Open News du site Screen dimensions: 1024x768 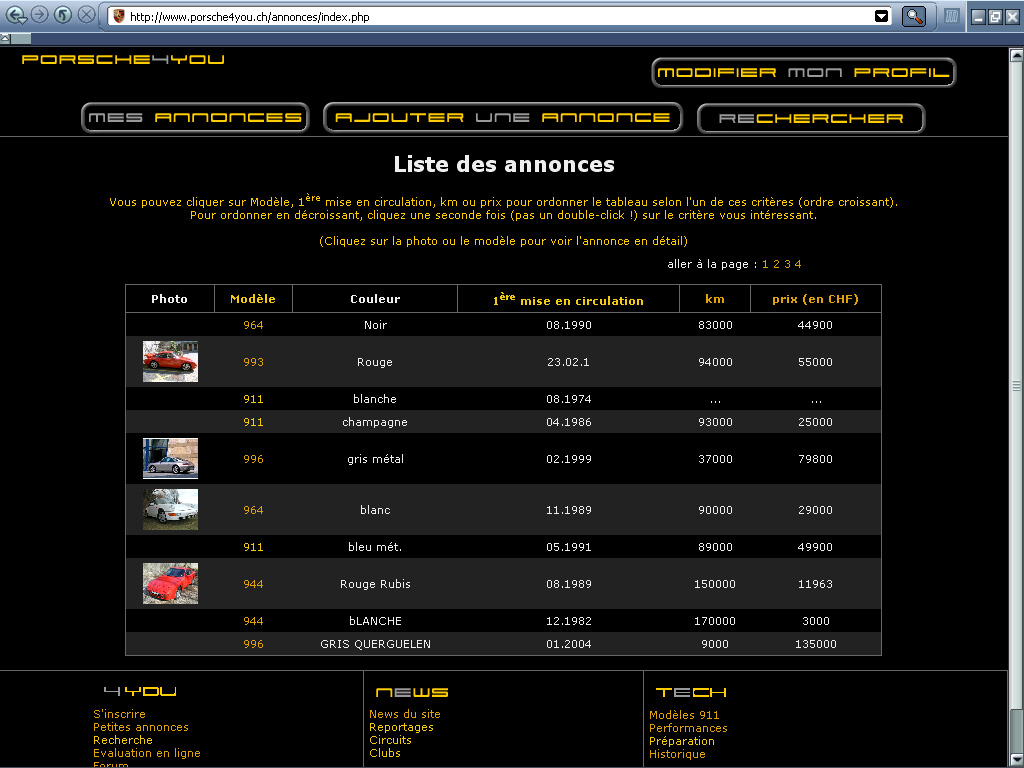click(x=405, y=714)
